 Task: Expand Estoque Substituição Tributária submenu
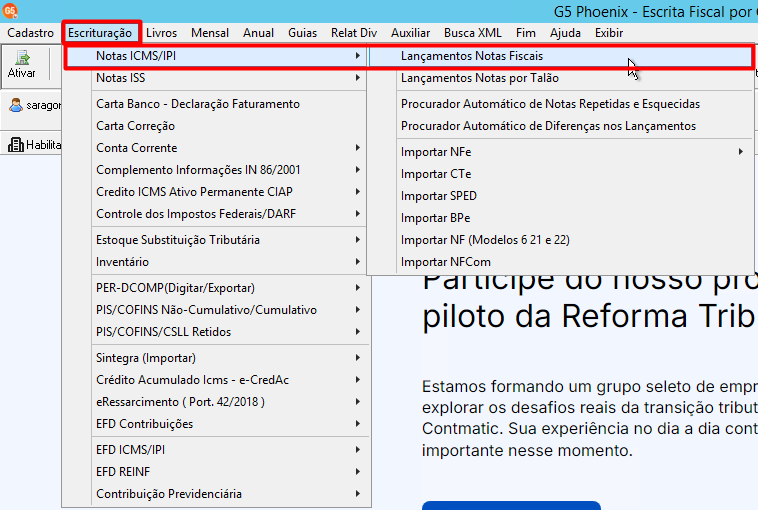[x=216, y=240]
